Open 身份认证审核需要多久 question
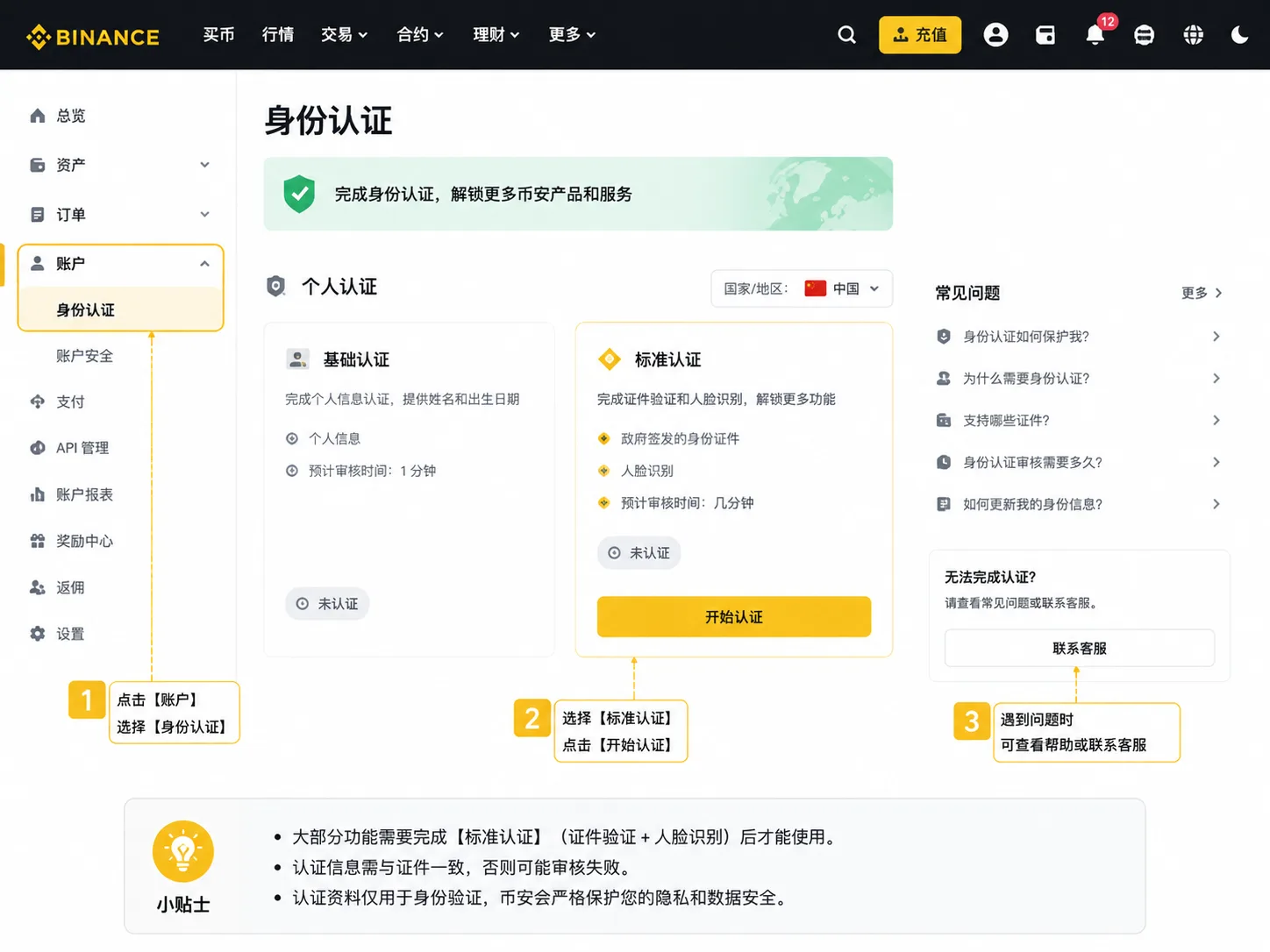This screenshot has width=1270, height=952. 1080,462
